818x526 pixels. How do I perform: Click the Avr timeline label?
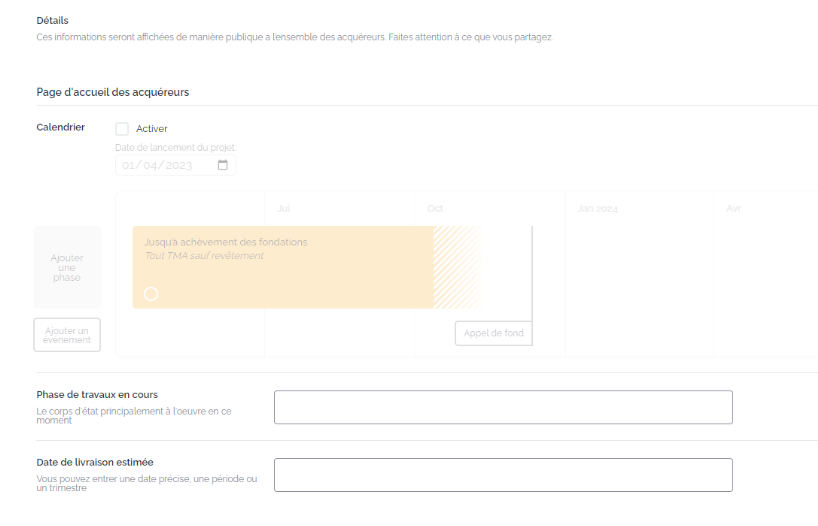[x=733, y=209]
